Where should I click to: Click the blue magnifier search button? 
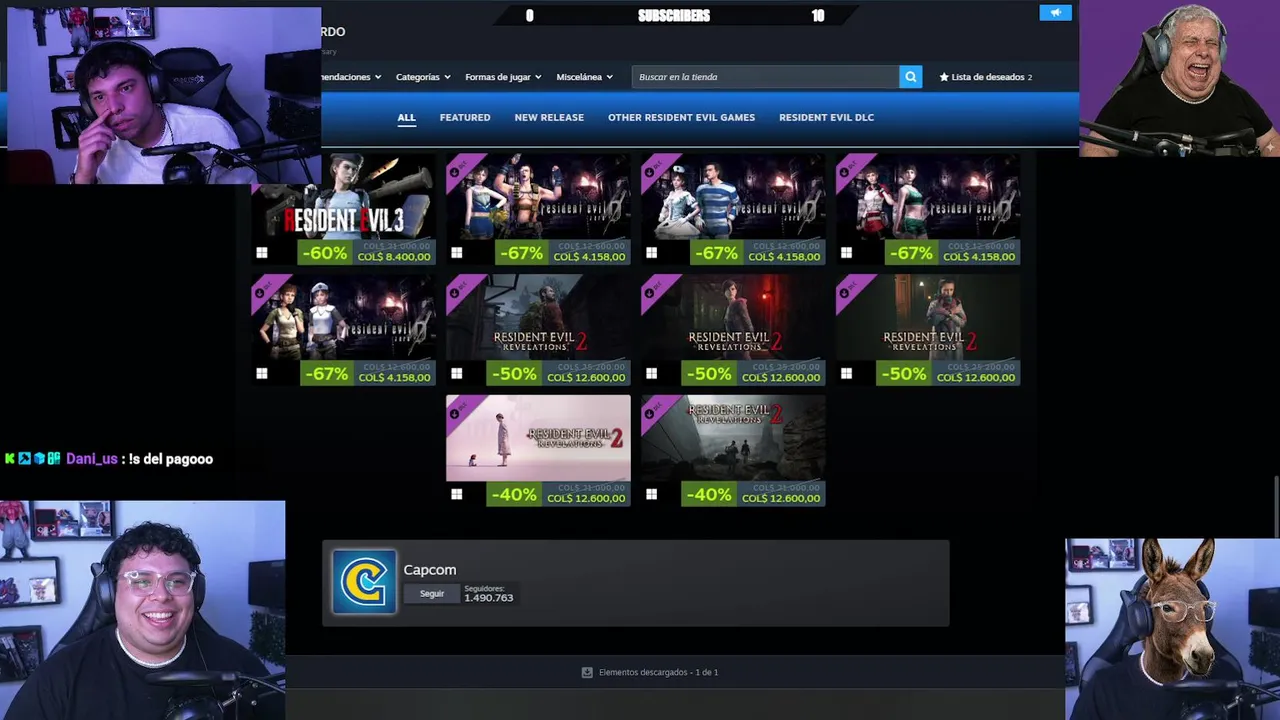coord(910,77)
